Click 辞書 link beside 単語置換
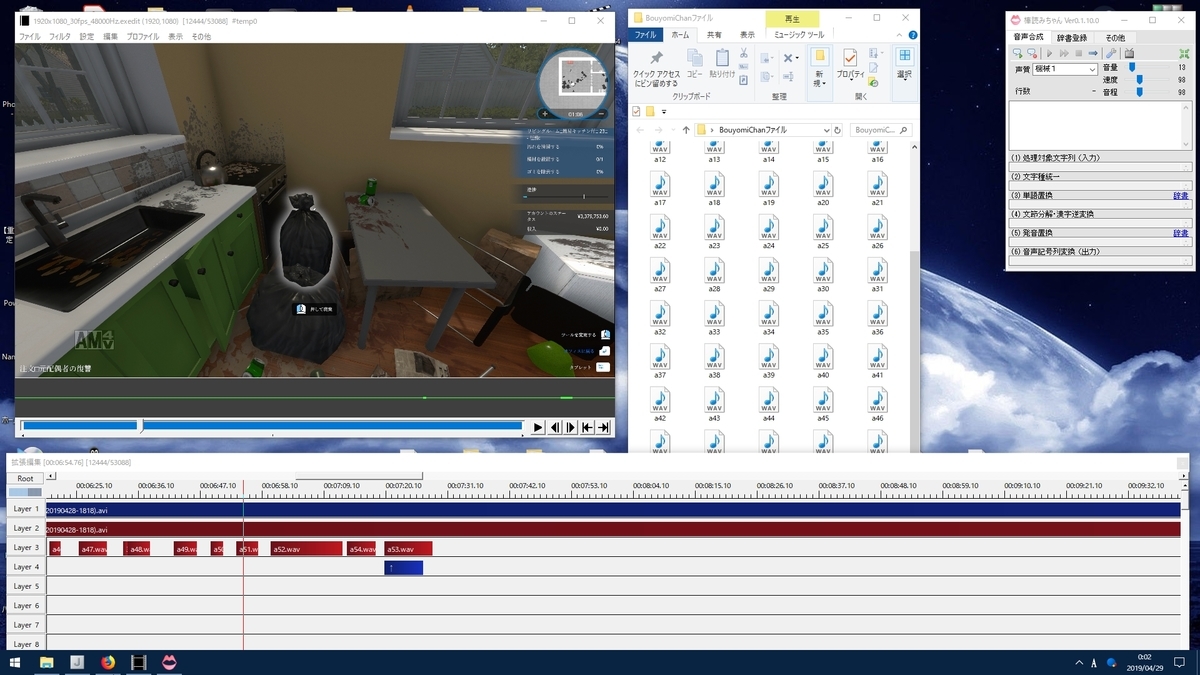Viewport: 1200px width, 675px height. pos(1181,196)
